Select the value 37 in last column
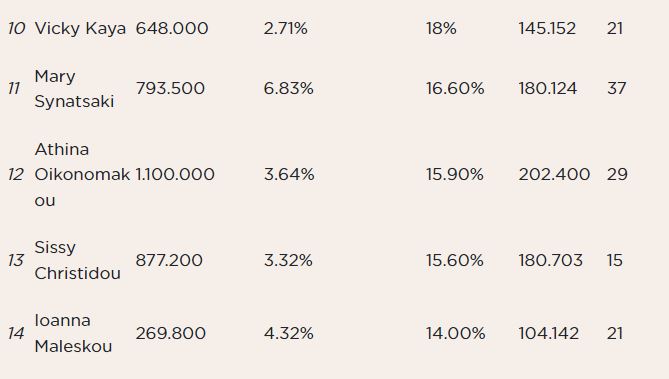The image size is (669, 379). [617, 89]
